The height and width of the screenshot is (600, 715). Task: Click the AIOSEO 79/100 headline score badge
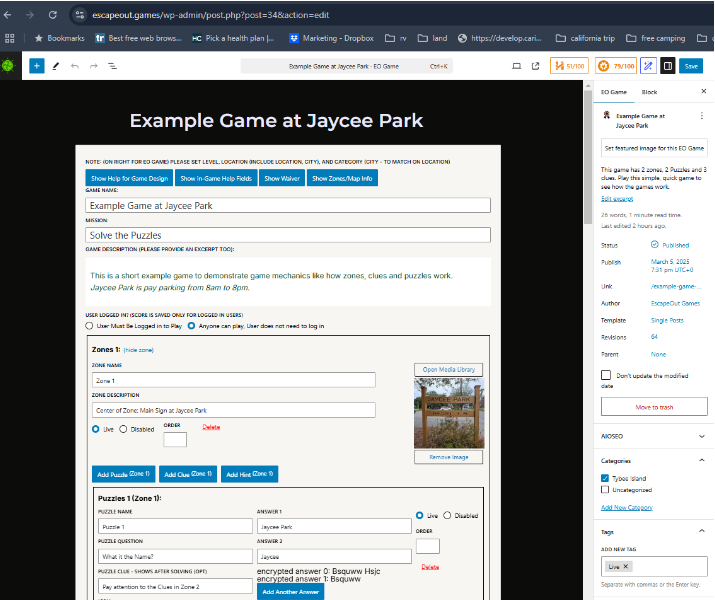616,66
